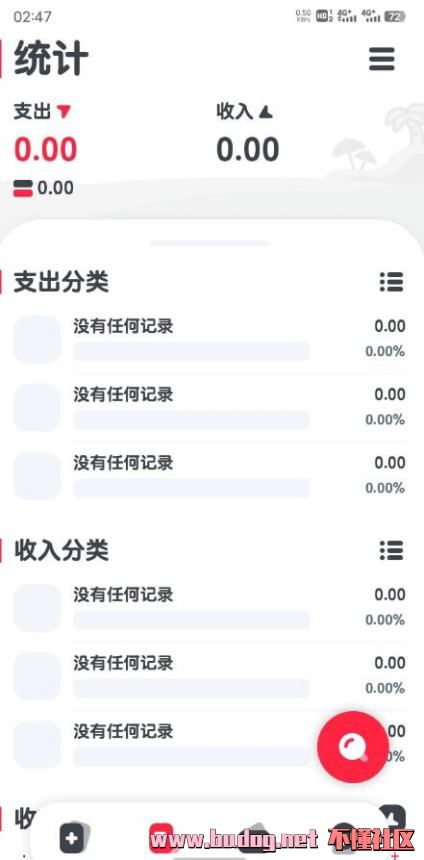This screenshot has height=860, width=424.
Task: Toggle 支出 sort with red down arrow
Action: coord(43,112)
